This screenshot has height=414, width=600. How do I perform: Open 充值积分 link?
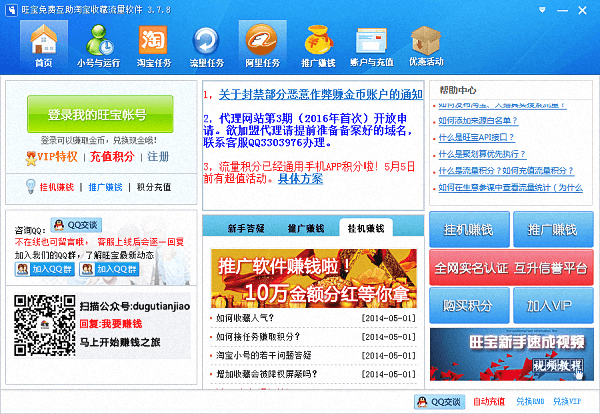point(112,156)
